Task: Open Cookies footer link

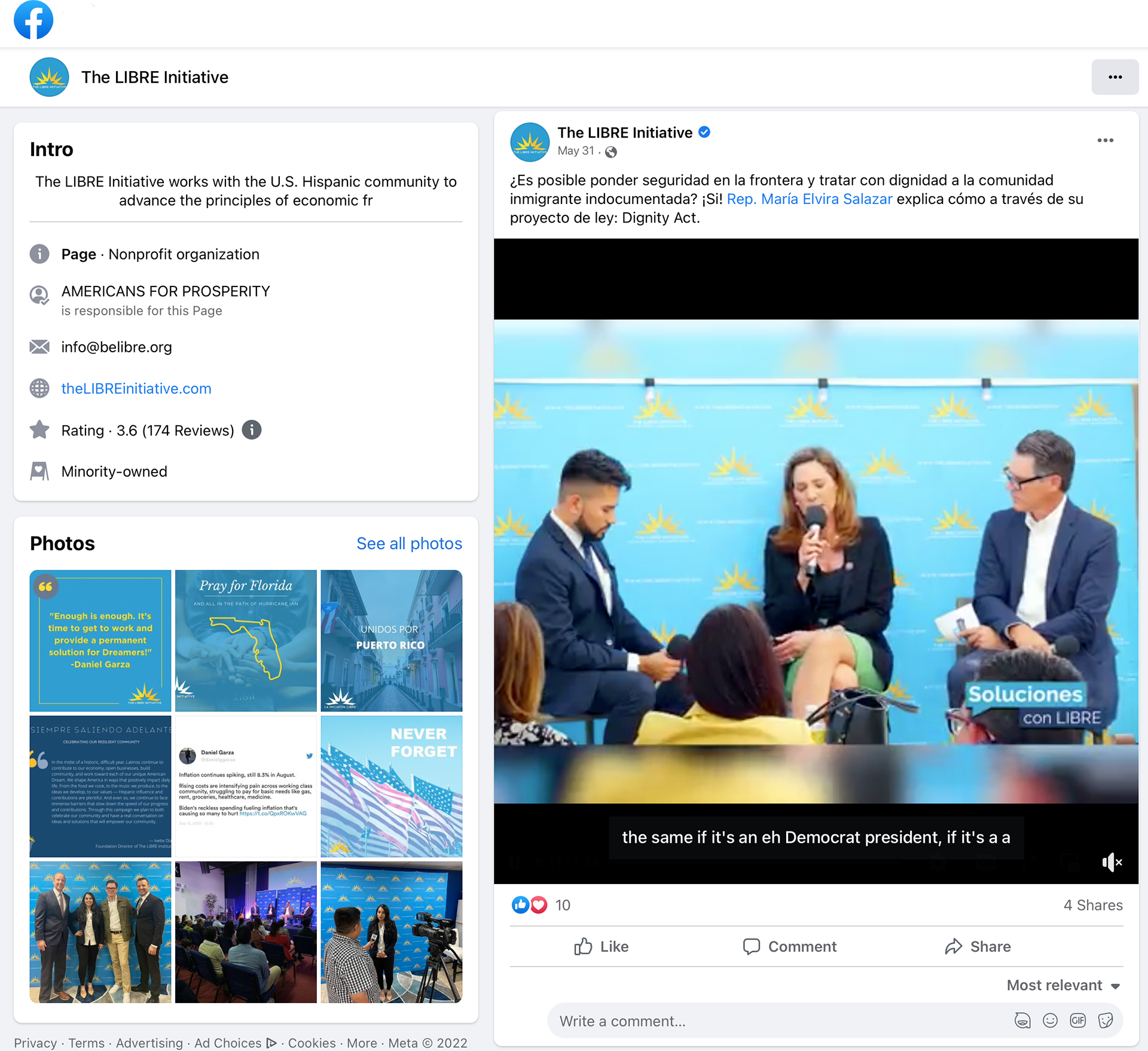Action: coord(312,1043)
